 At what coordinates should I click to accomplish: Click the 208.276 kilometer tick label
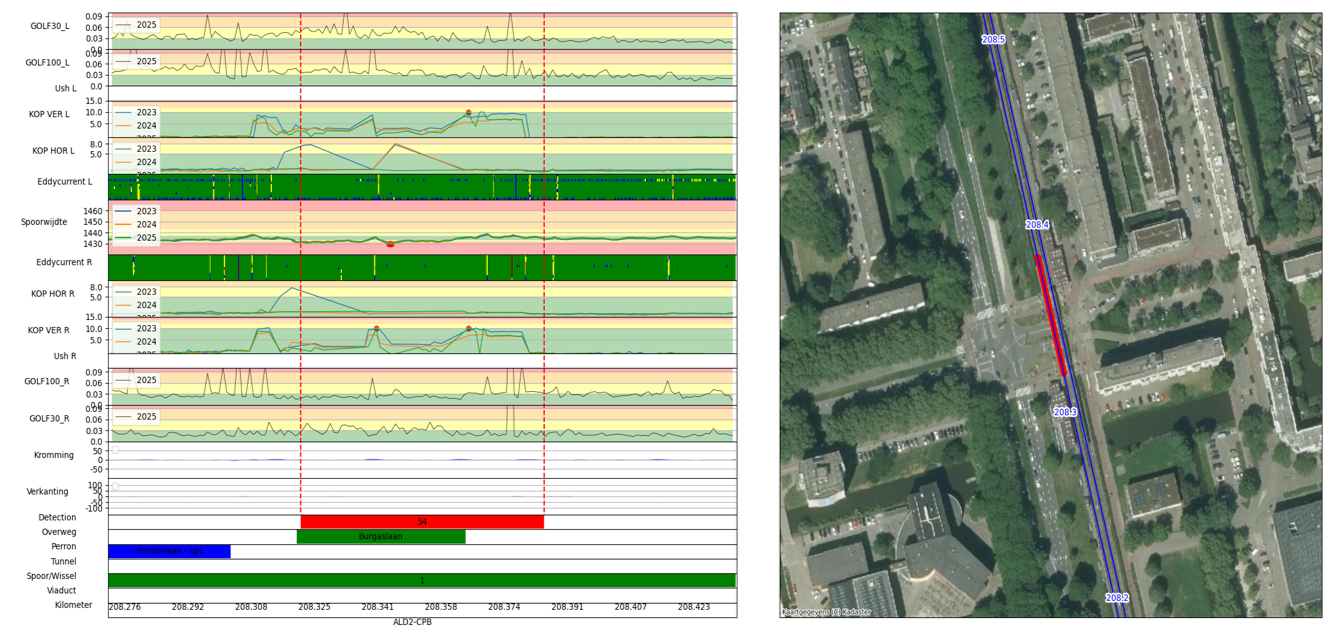click(125, 607)
